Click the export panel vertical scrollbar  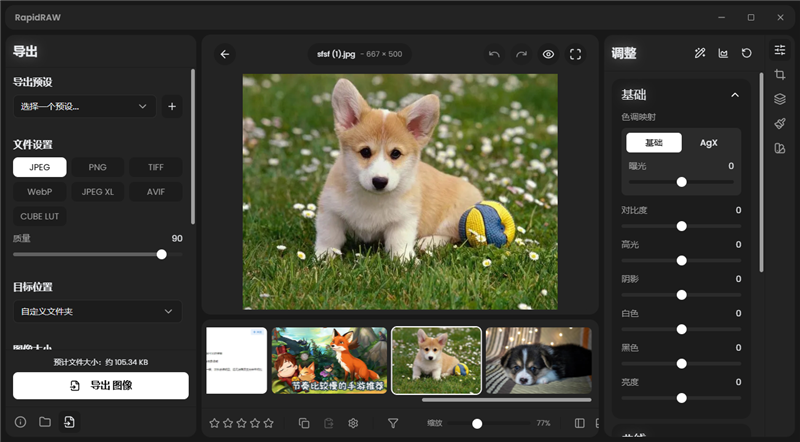tap(192, 146)
